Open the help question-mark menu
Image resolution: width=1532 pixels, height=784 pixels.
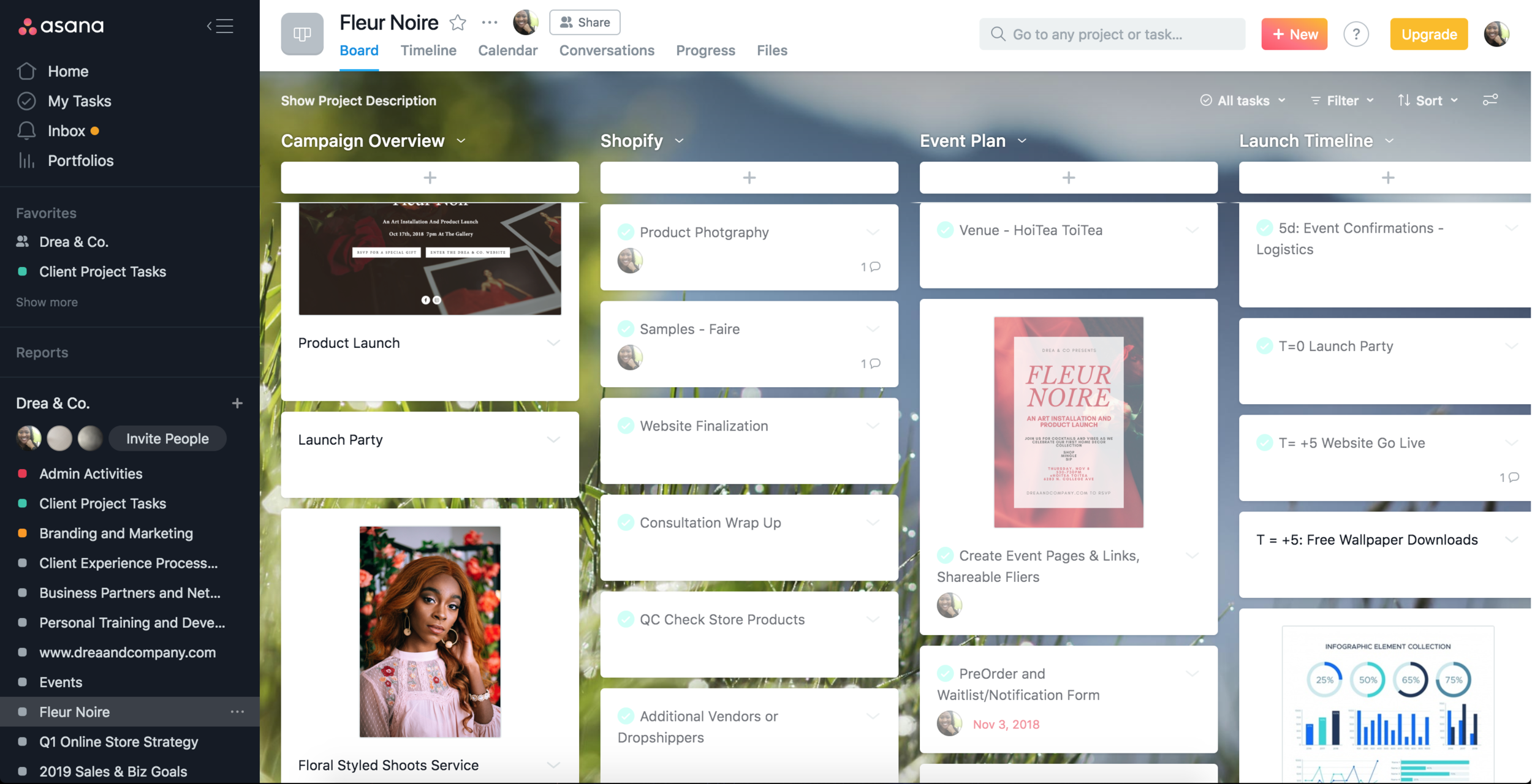point(1357,34)
